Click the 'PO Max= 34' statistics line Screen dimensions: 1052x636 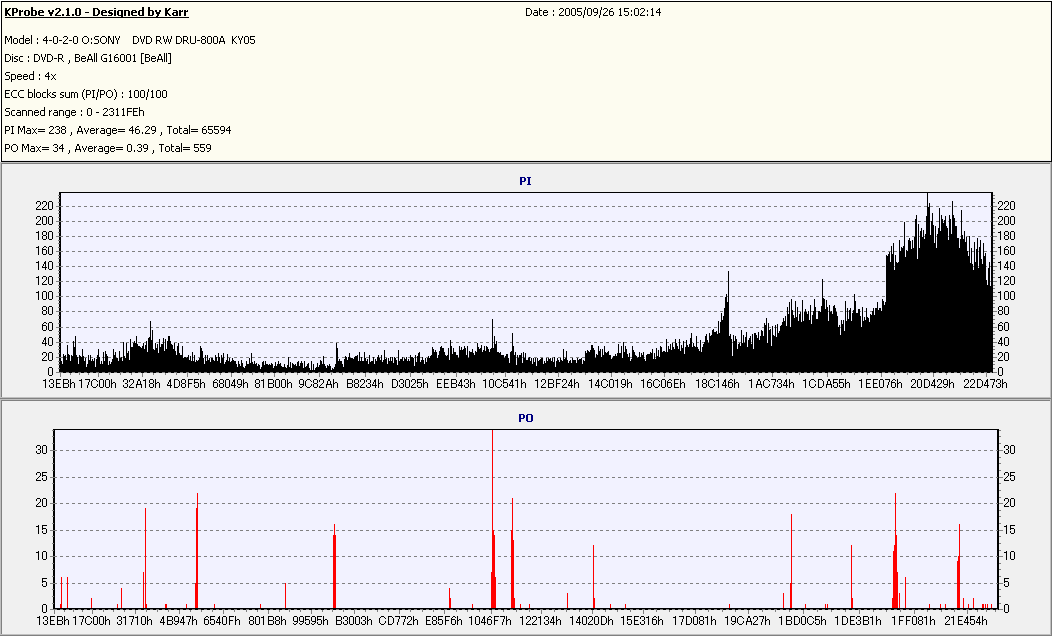click(x=107, y=148)
